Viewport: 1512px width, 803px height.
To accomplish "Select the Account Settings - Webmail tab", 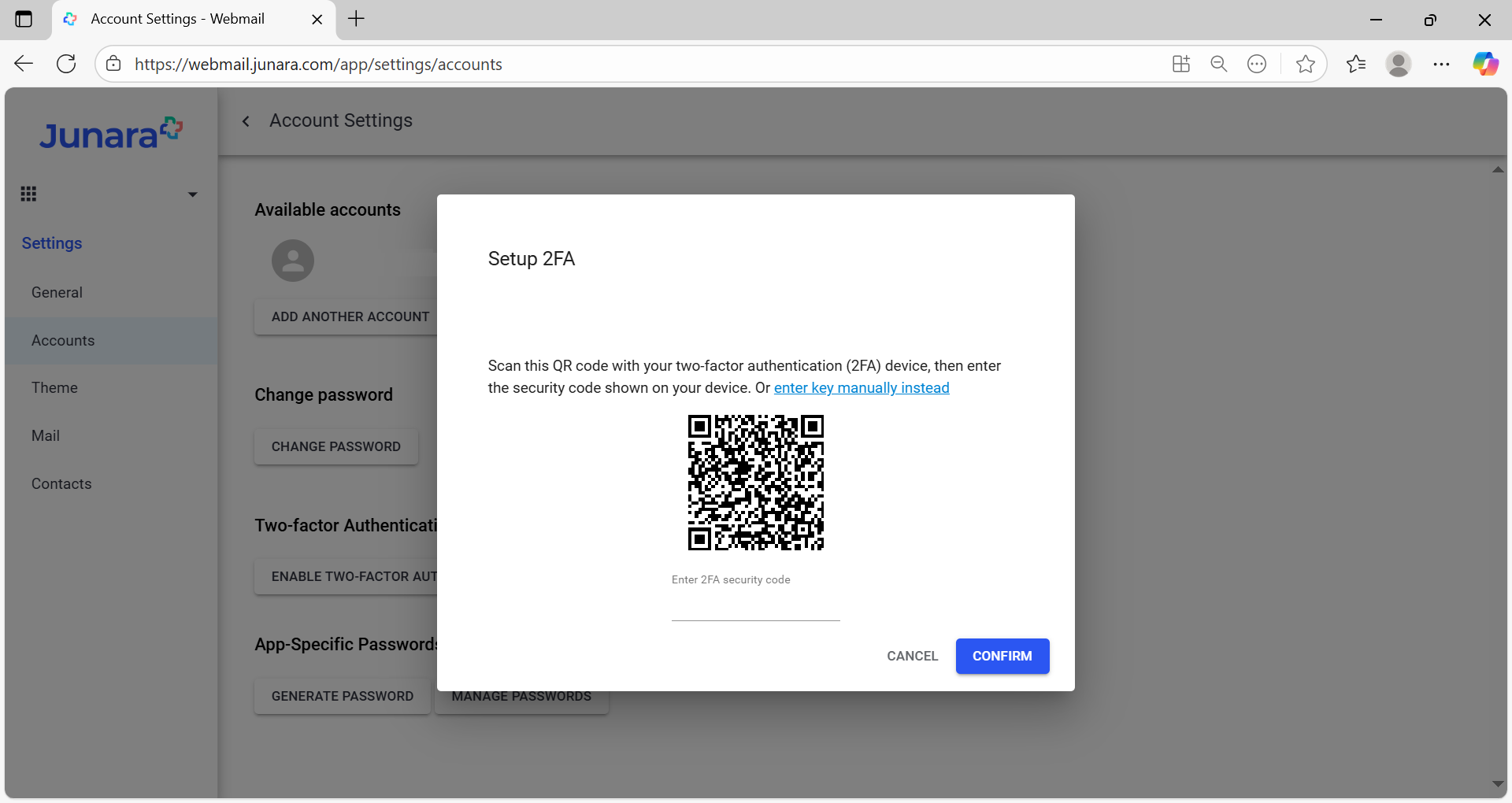I will click(193, 19).
